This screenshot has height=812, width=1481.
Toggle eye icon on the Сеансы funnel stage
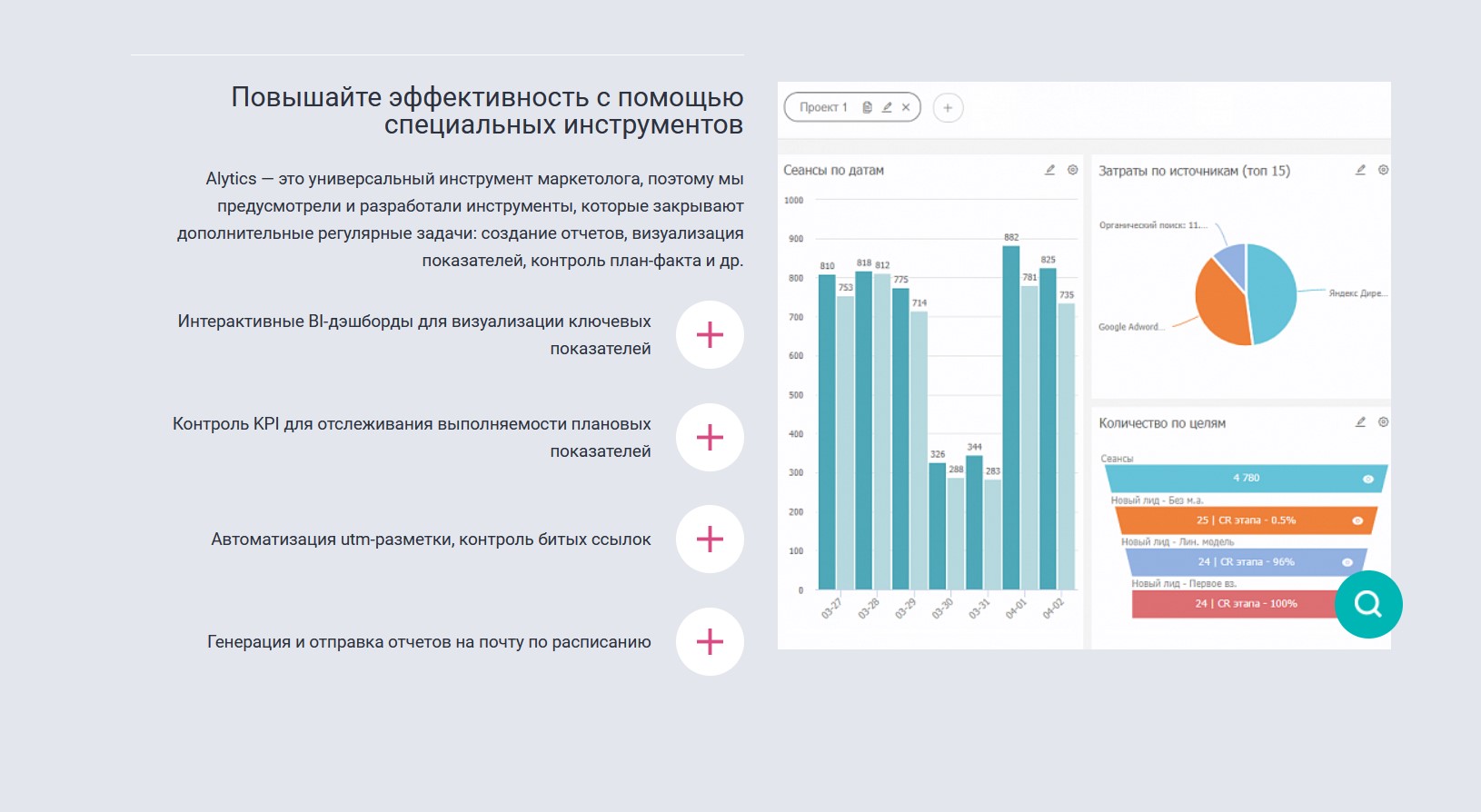pyautogui.click(x=1367, y=479)
